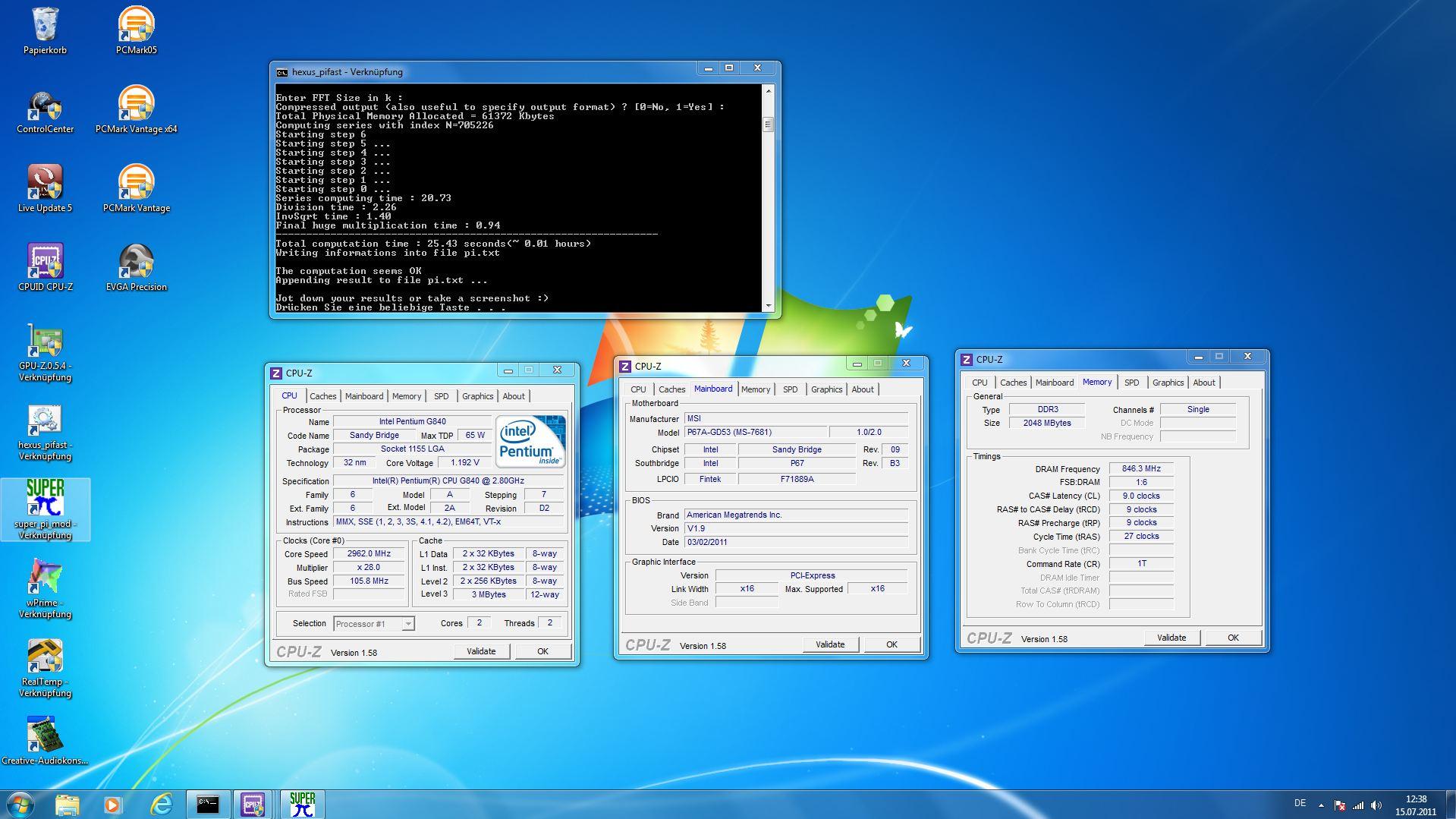Open the Creative-Audiokonsole desktop shortcut
Image resolution: width=1456 pixels, height=819 pixels.
pyautogui.click(x=45, y=741)
